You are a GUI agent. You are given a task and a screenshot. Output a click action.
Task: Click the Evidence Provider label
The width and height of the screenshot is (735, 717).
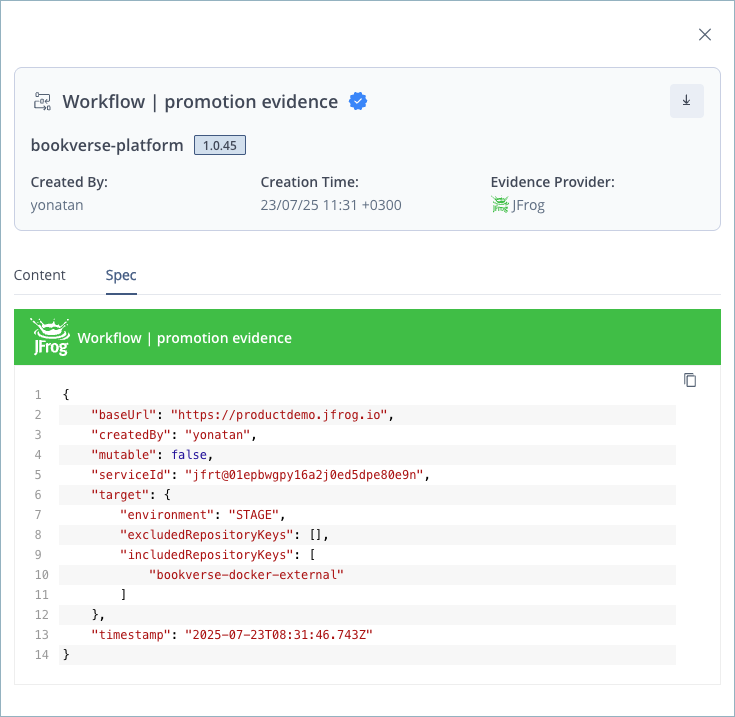(553, 182)
